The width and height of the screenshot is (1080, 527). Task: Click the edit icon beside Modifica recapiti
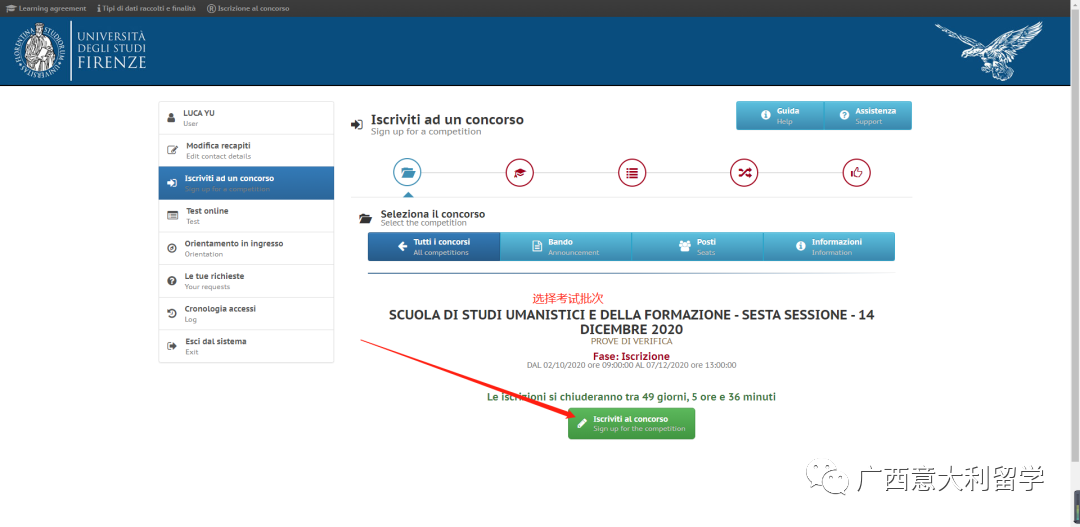coord(172,150)
